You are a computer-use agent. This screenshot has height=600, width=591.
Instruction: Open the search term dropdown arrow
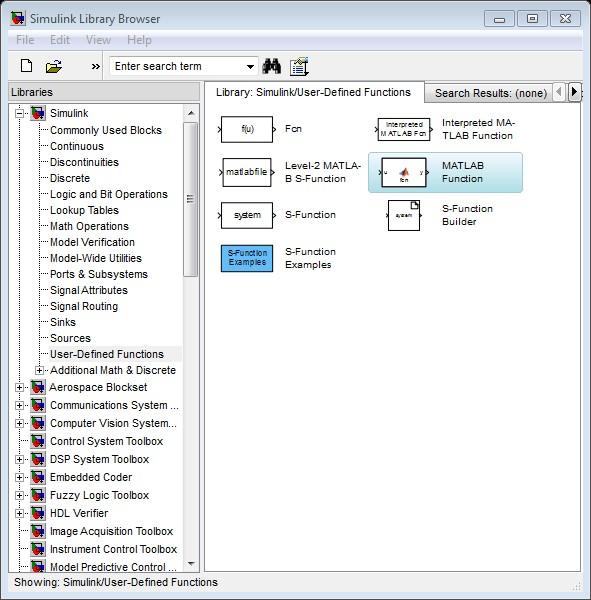[x=250, y=67]
